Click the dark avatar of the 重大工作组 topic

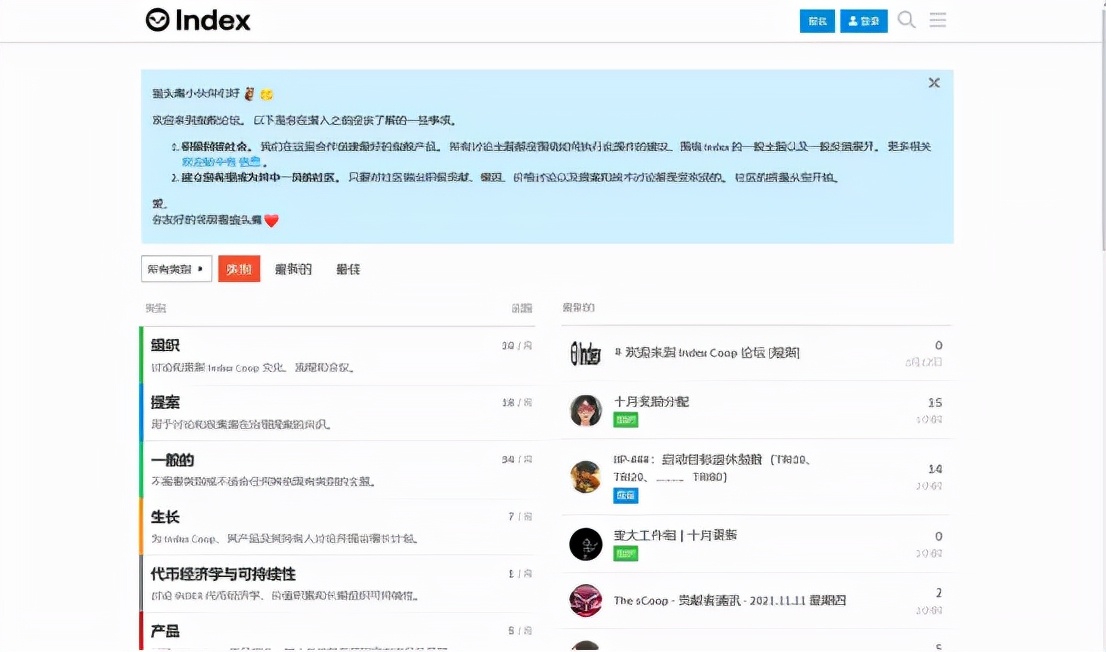click(586, 543)
